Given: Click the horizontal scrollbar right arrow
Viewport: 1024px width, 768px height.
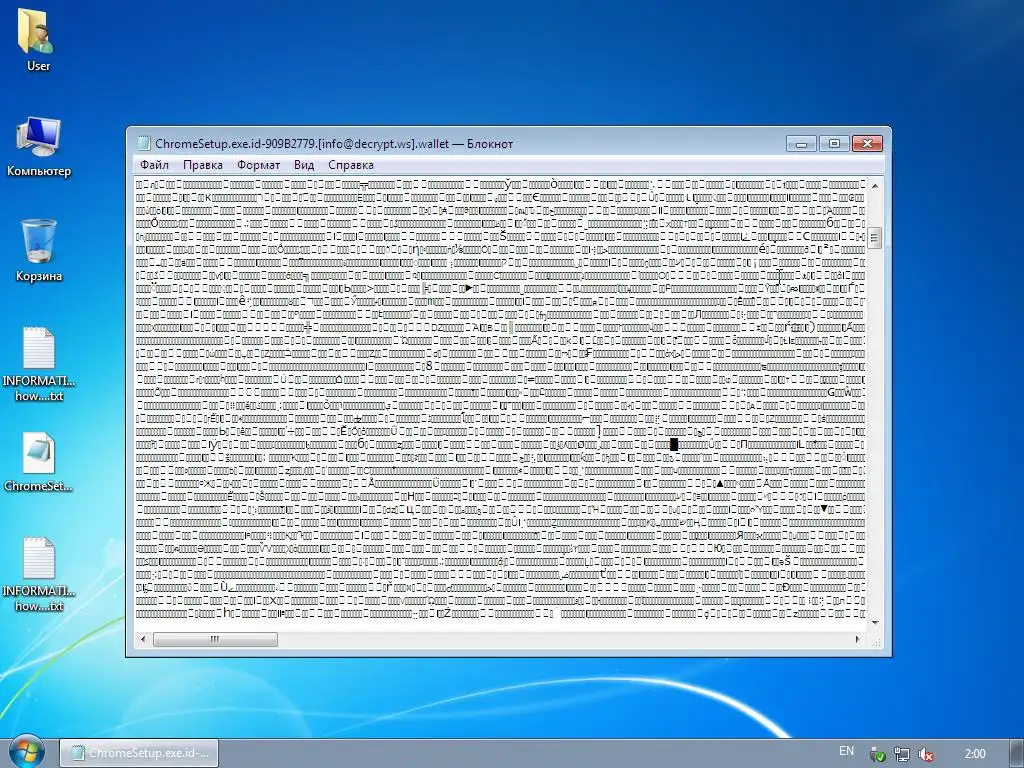Looking at the screenshot, I should 857,639.
